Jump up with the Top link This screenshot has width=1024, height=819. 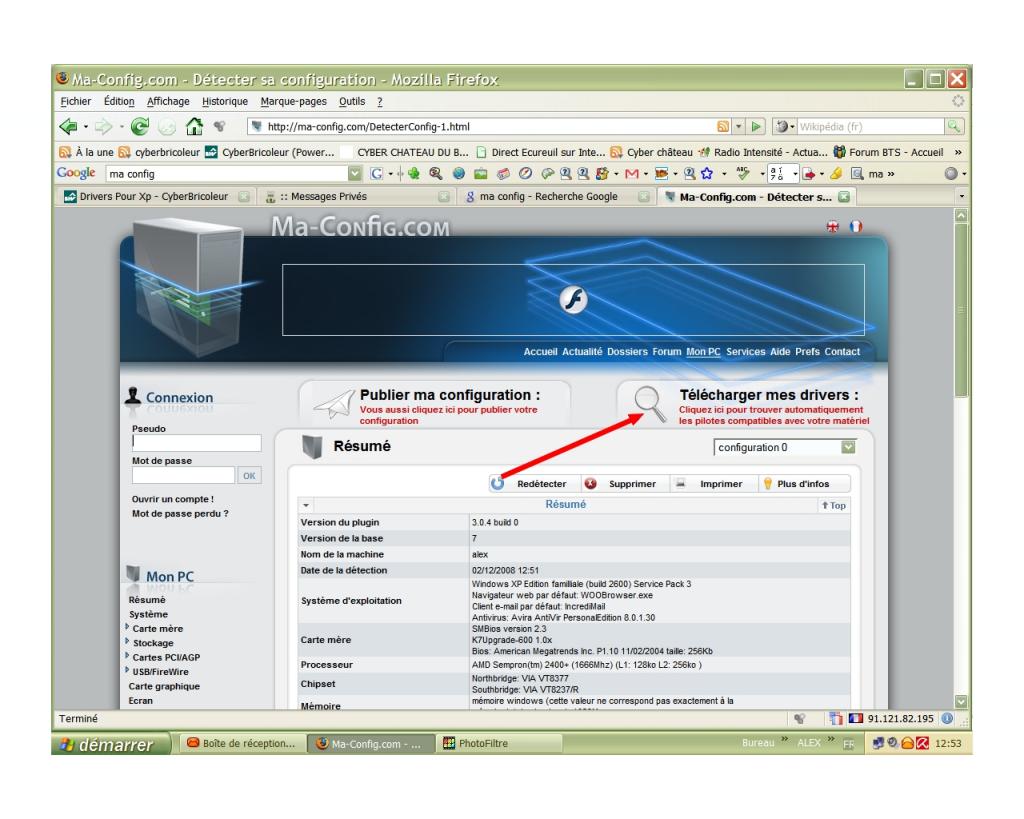point(834,506)
